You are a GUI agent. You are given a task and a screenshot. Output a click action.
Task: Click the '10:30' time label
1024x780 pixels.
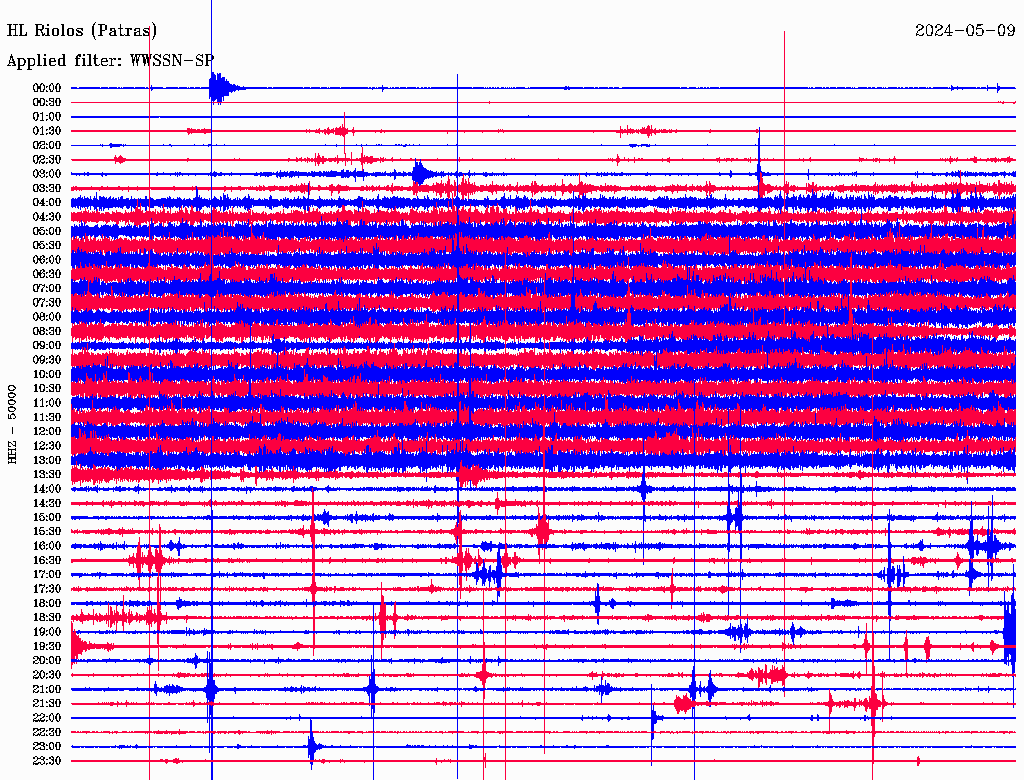[x=47, y=389]
